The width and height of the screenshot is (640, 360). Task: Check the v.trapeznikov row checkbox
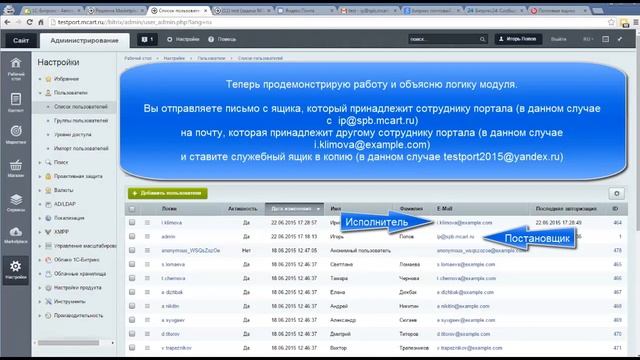pos(132,347)
